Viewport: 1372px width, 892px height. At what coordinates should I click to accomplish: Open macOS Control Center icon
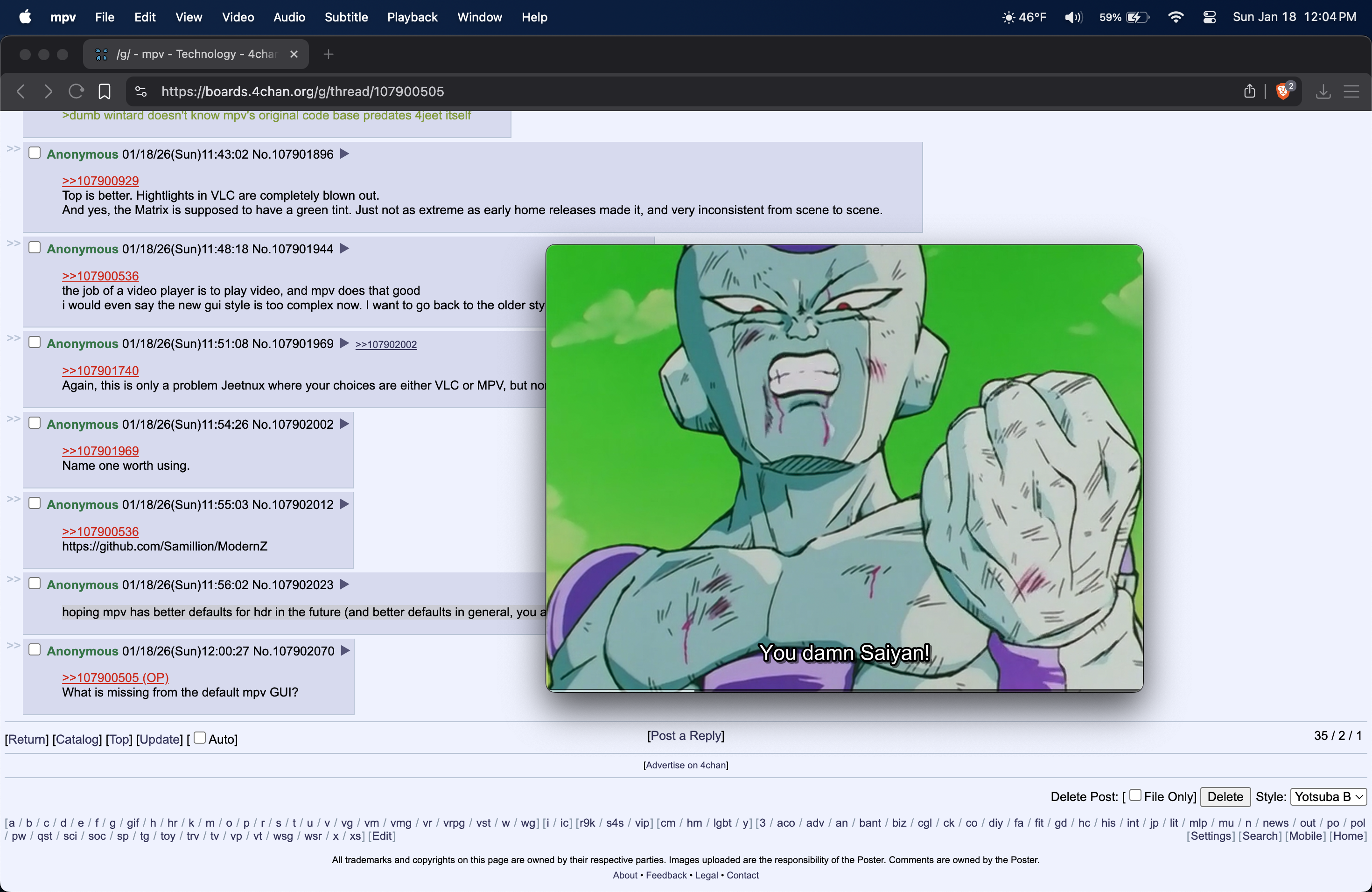click(1210, 17)
